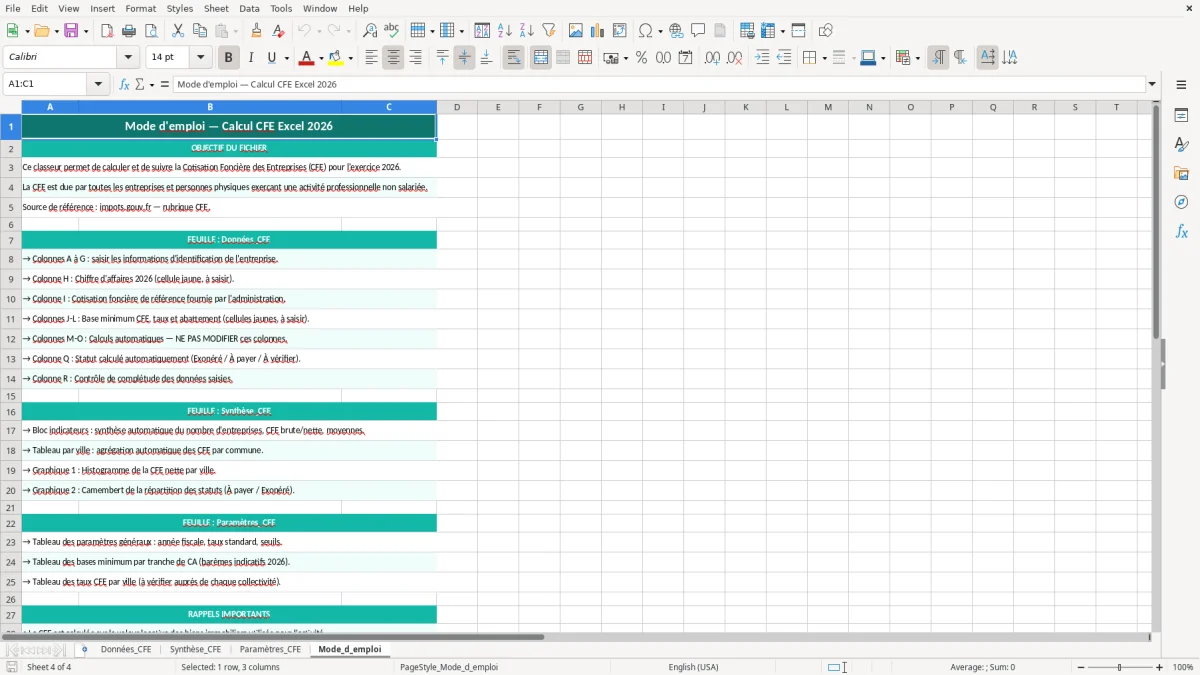Image resolution: width=1200 pixels, height=675 pixels.
Task: Toggle the Left-to-Right text direction
Action: (938, 58)
